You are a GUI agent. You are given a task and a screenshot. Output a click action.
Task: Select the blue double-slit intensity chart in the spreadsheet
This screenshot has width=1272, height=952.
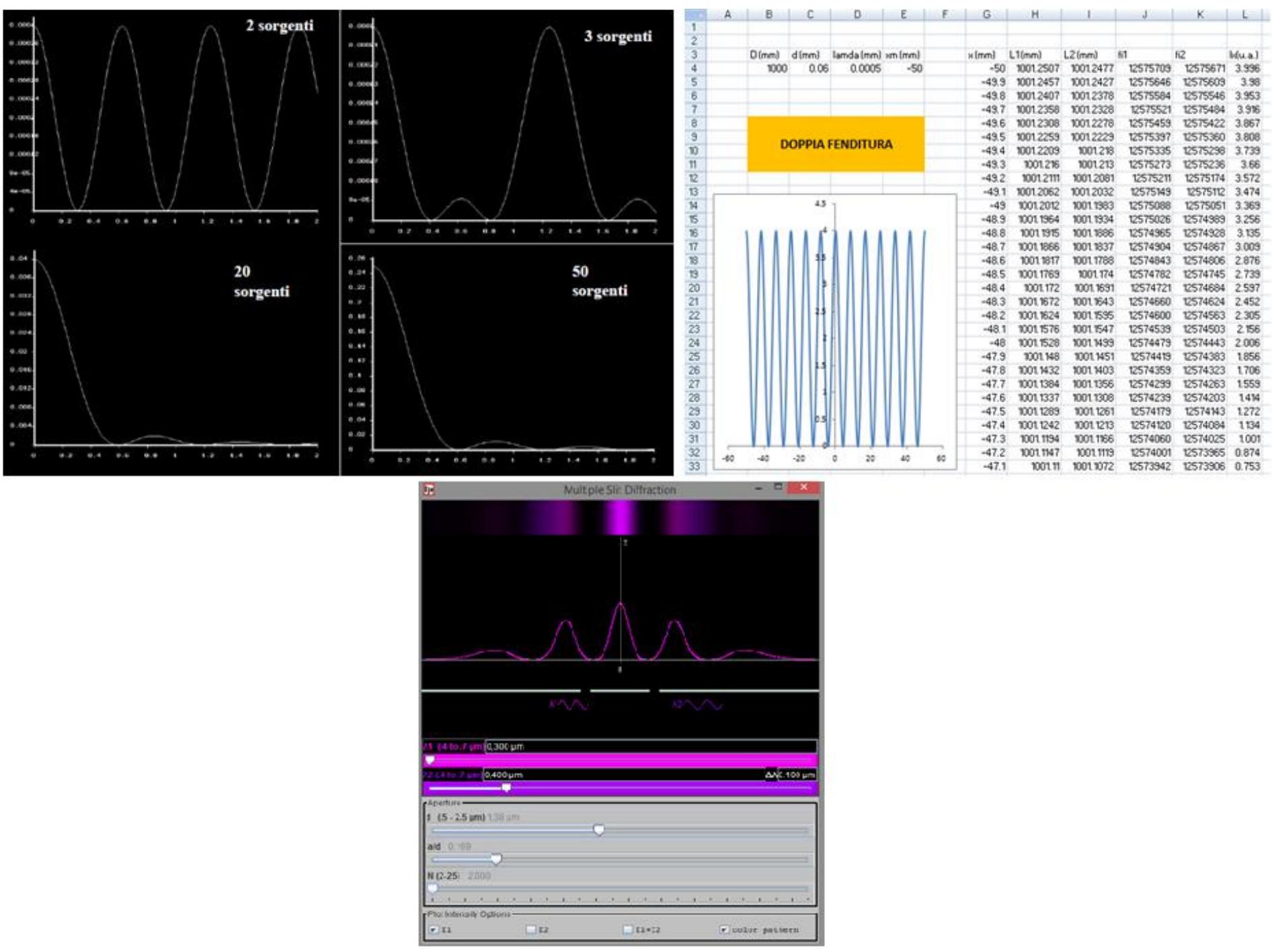point(834,331)
